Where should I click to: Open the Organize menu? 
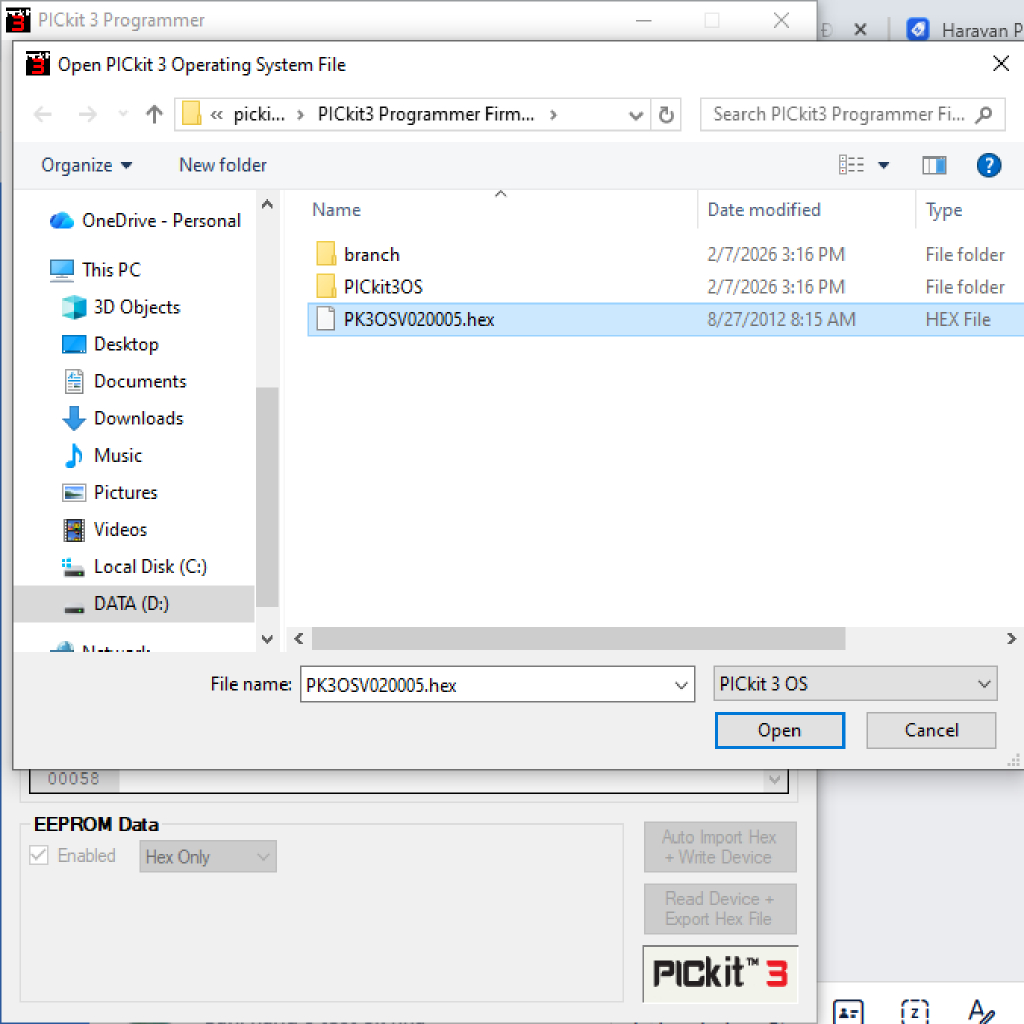(86, 165)
